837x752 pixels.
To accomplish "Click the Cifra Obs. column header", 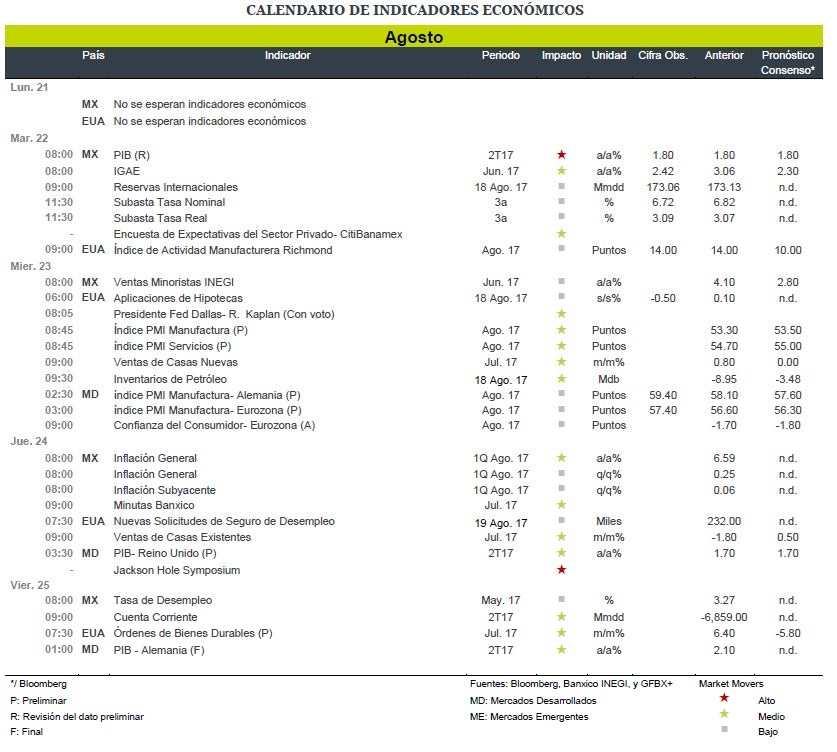I will pos(662,56).
